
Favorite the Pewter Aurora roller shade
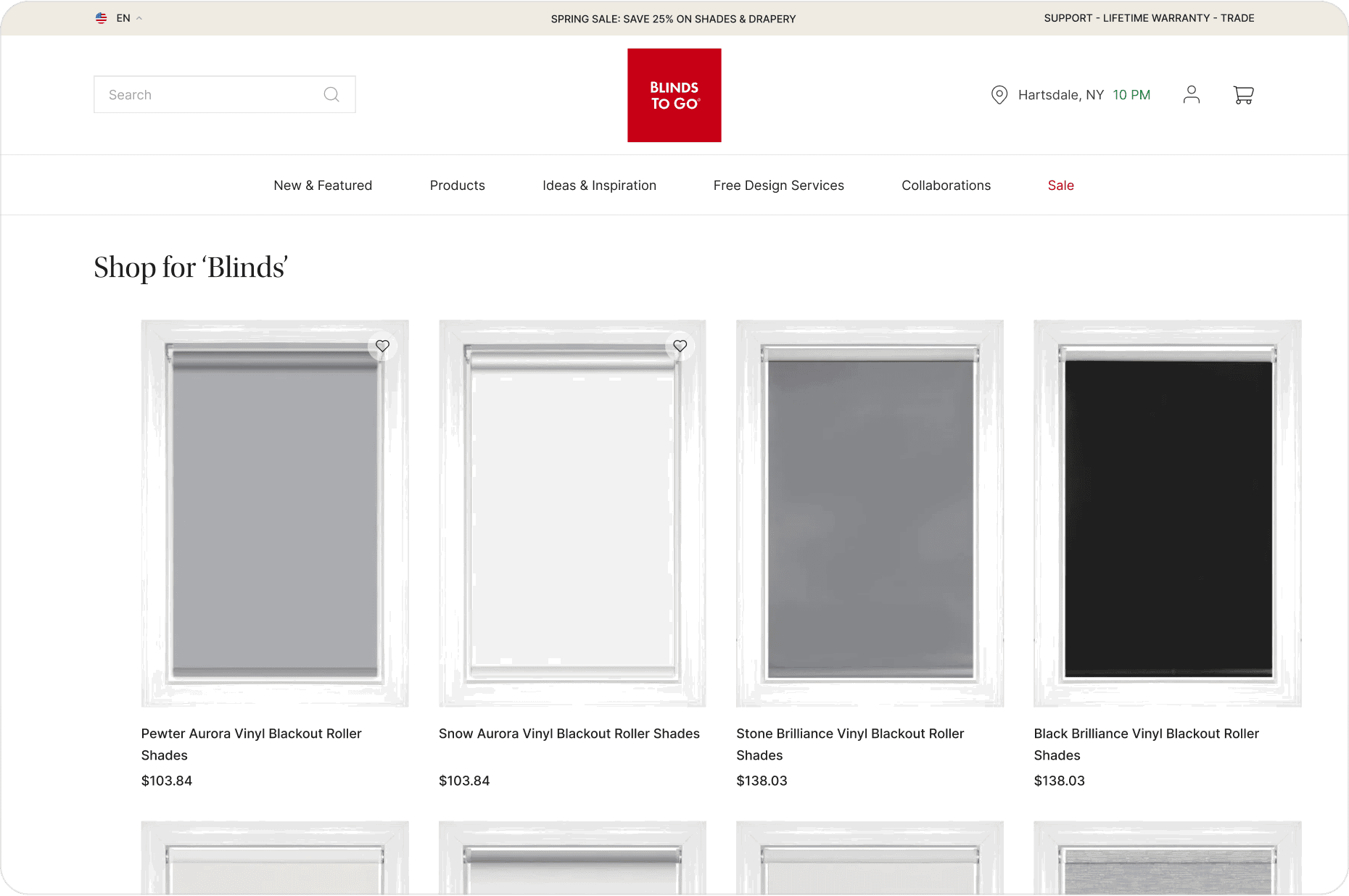click(382, 347)
